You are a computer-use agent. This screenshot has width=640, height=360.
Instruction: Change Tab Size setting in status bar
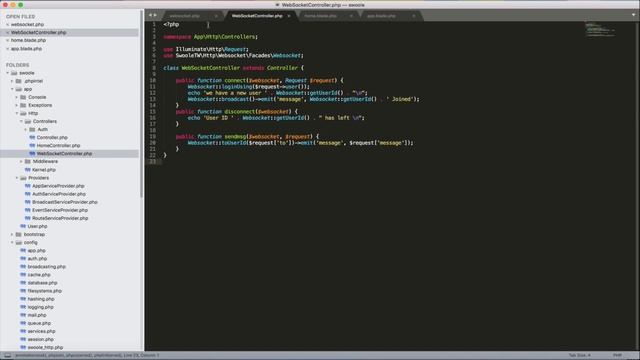click(x=579, y=356)
